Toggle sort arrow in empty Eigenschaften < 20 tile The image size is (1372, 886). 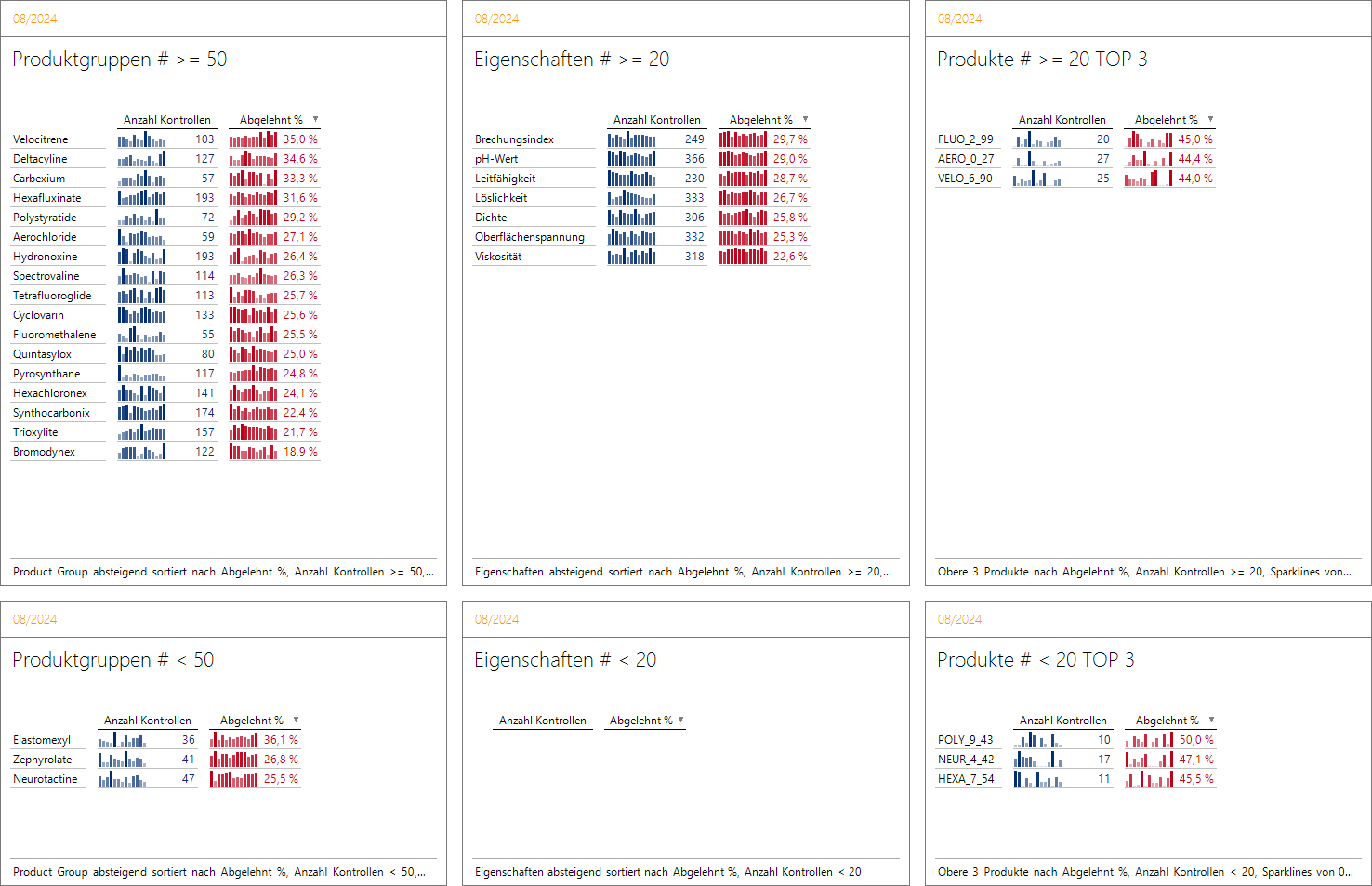tap(681, 720)
